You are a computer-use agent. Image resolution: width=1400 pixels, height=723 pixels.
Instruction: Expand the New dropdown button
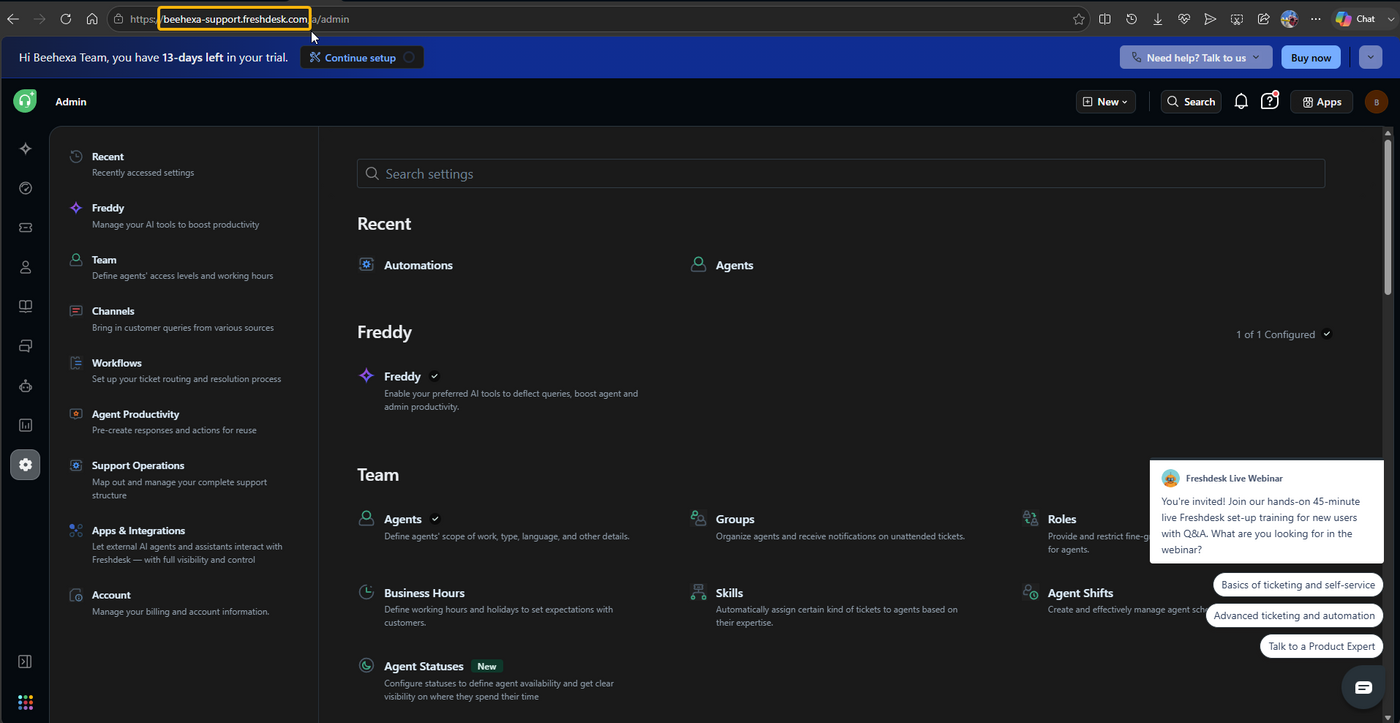coord(1106,101)
